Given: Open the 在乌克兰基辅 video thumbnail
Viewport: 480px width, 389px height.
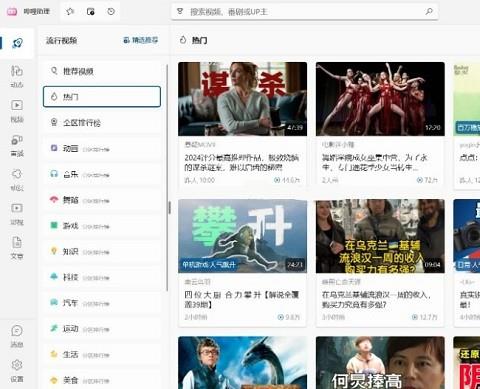Looking at the screenshot, I should pos(380,236).
